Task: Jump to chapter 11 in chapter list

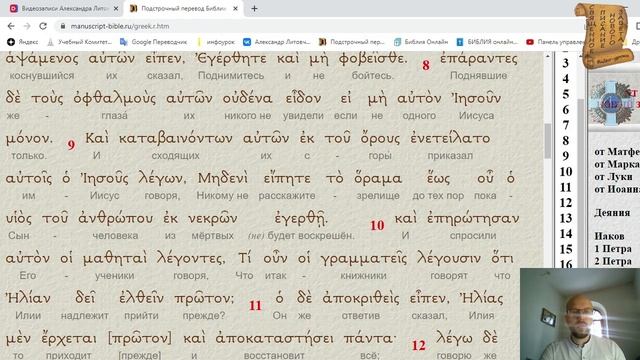Action: click(566, 187)
